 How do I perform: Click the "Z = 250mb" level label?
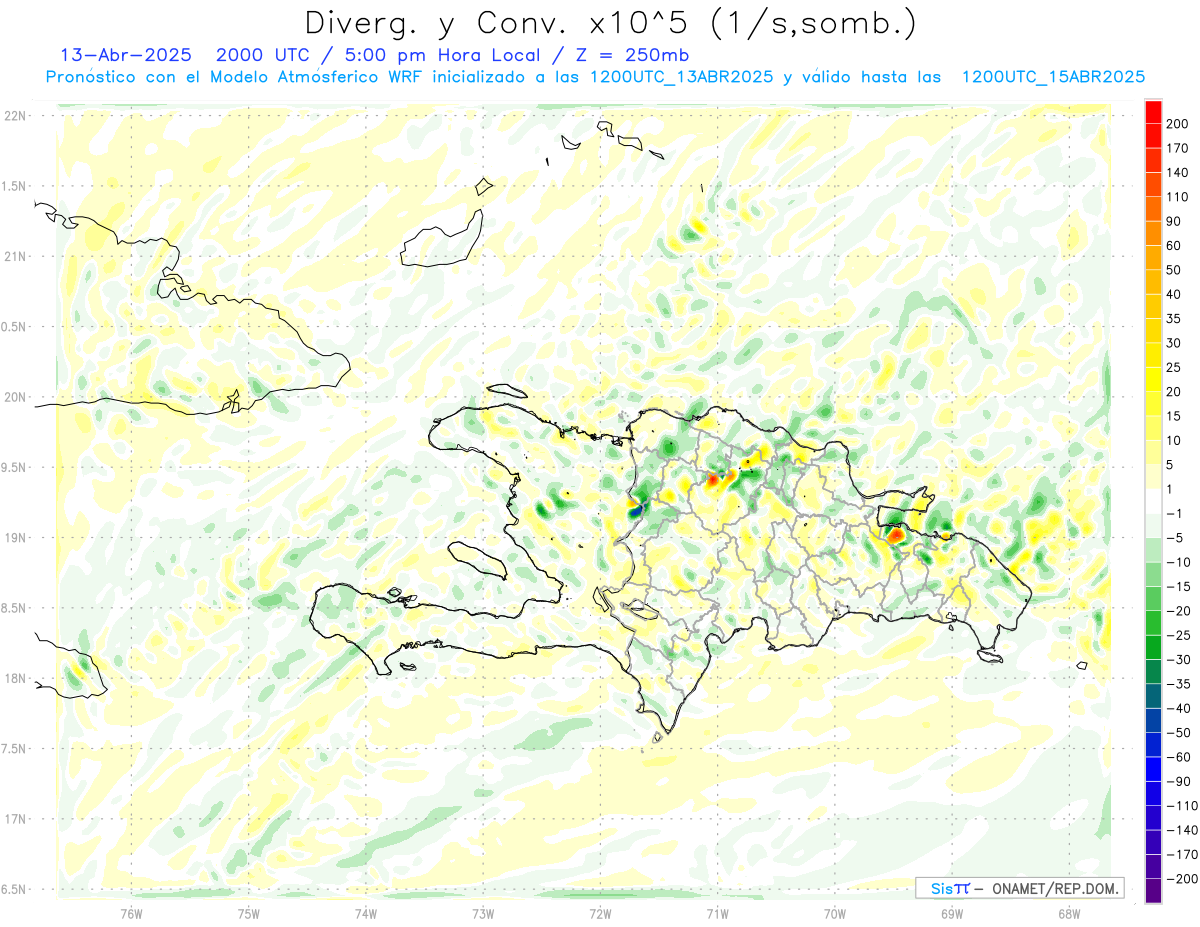coord(635,54)
